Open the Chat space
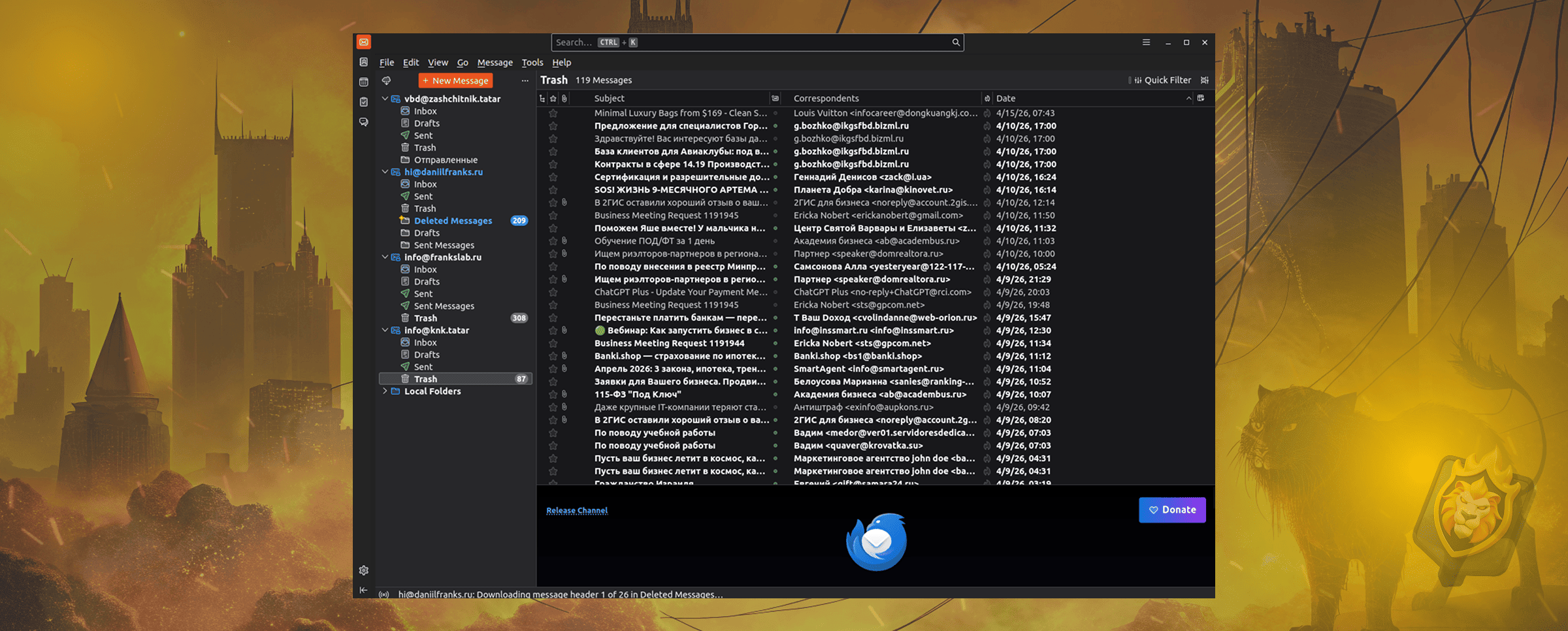 [x=364, y=122]
